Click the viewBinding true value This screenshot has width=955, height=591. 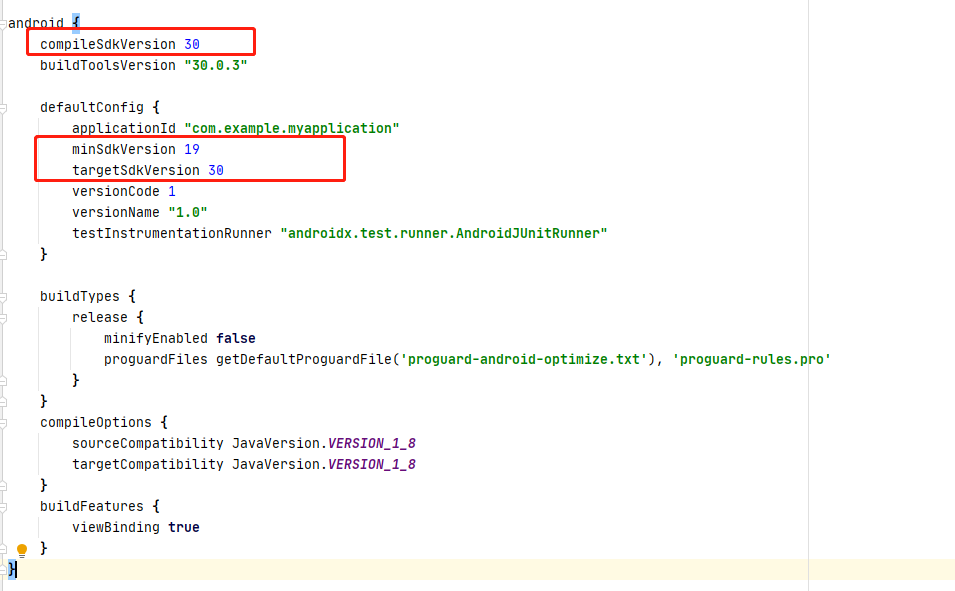pyautogui.click(x=184, y=527)
